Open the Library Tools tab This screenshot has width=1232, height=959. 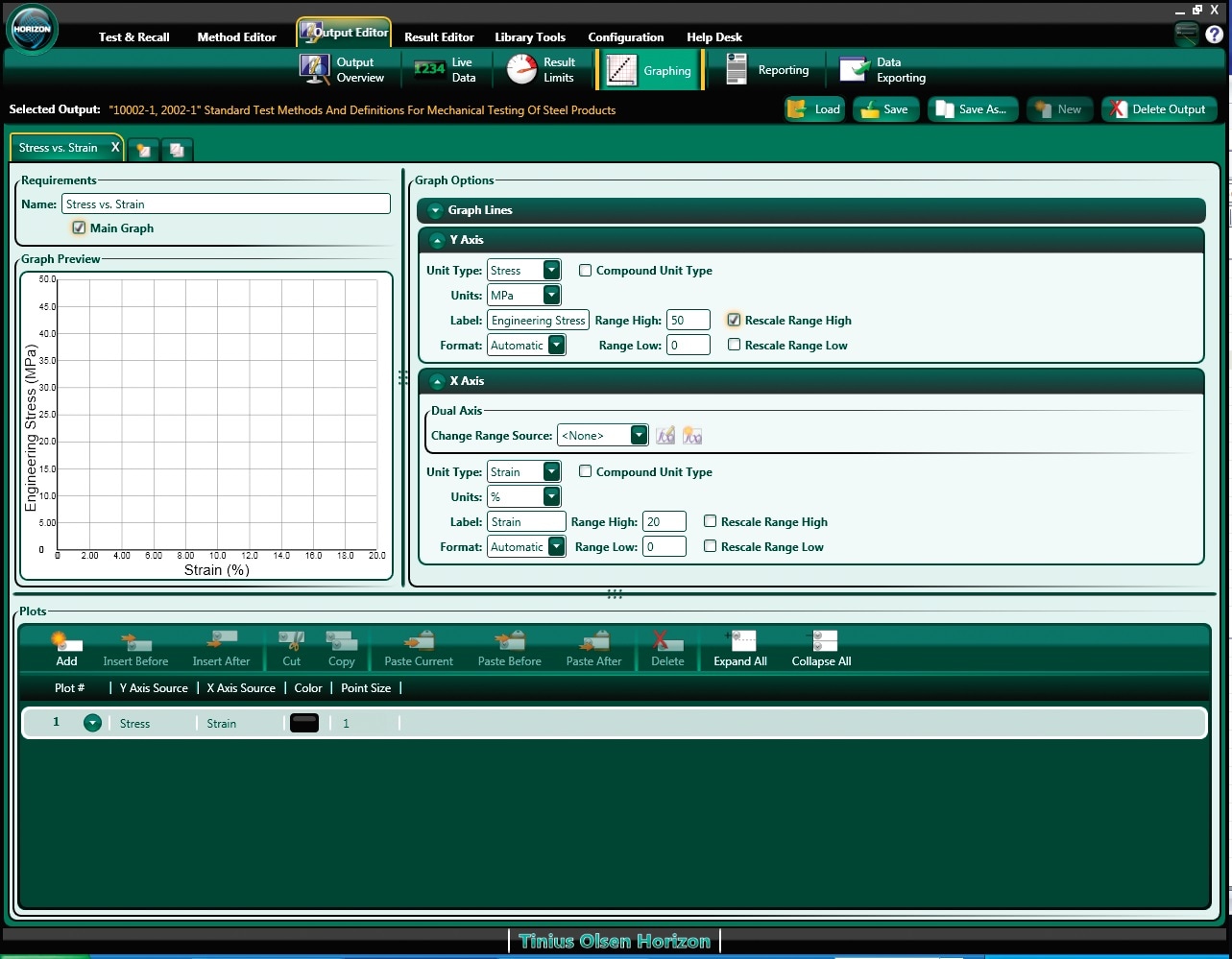[x=530, y=37]
